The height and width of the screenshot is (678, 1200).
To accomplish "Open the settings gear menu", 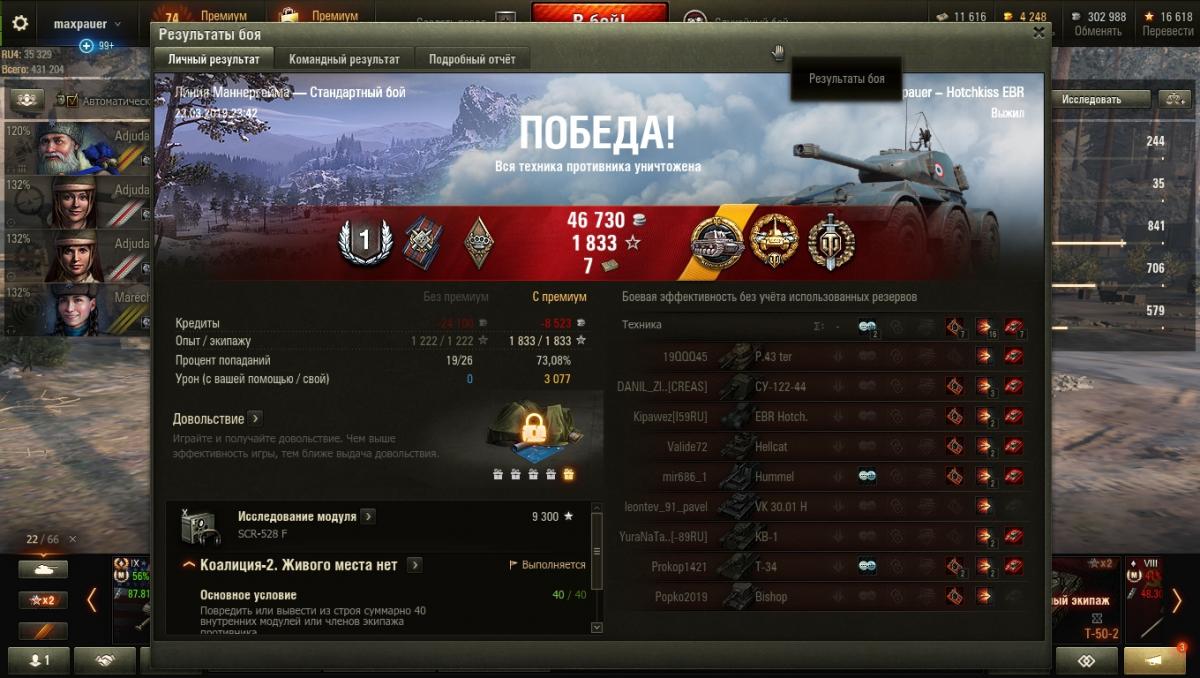I will click(x=20, y=23).
